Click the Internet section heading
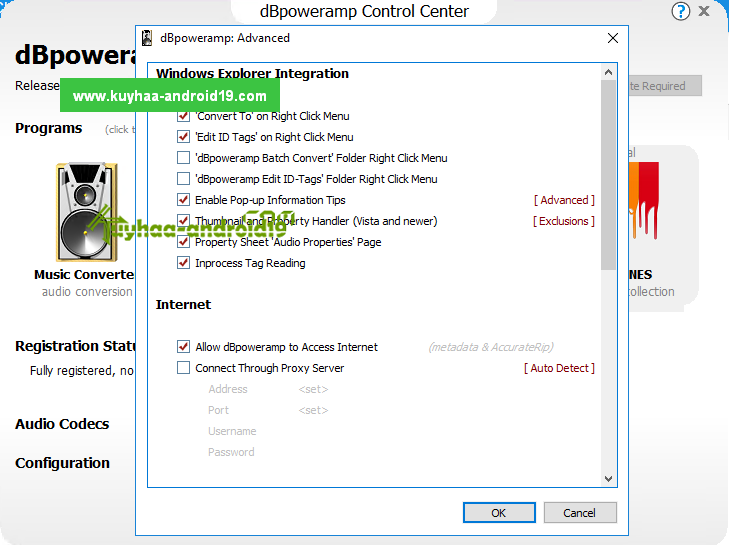This screenshot has height=545, width=729. pyautogui.click(x=183, y=305)
